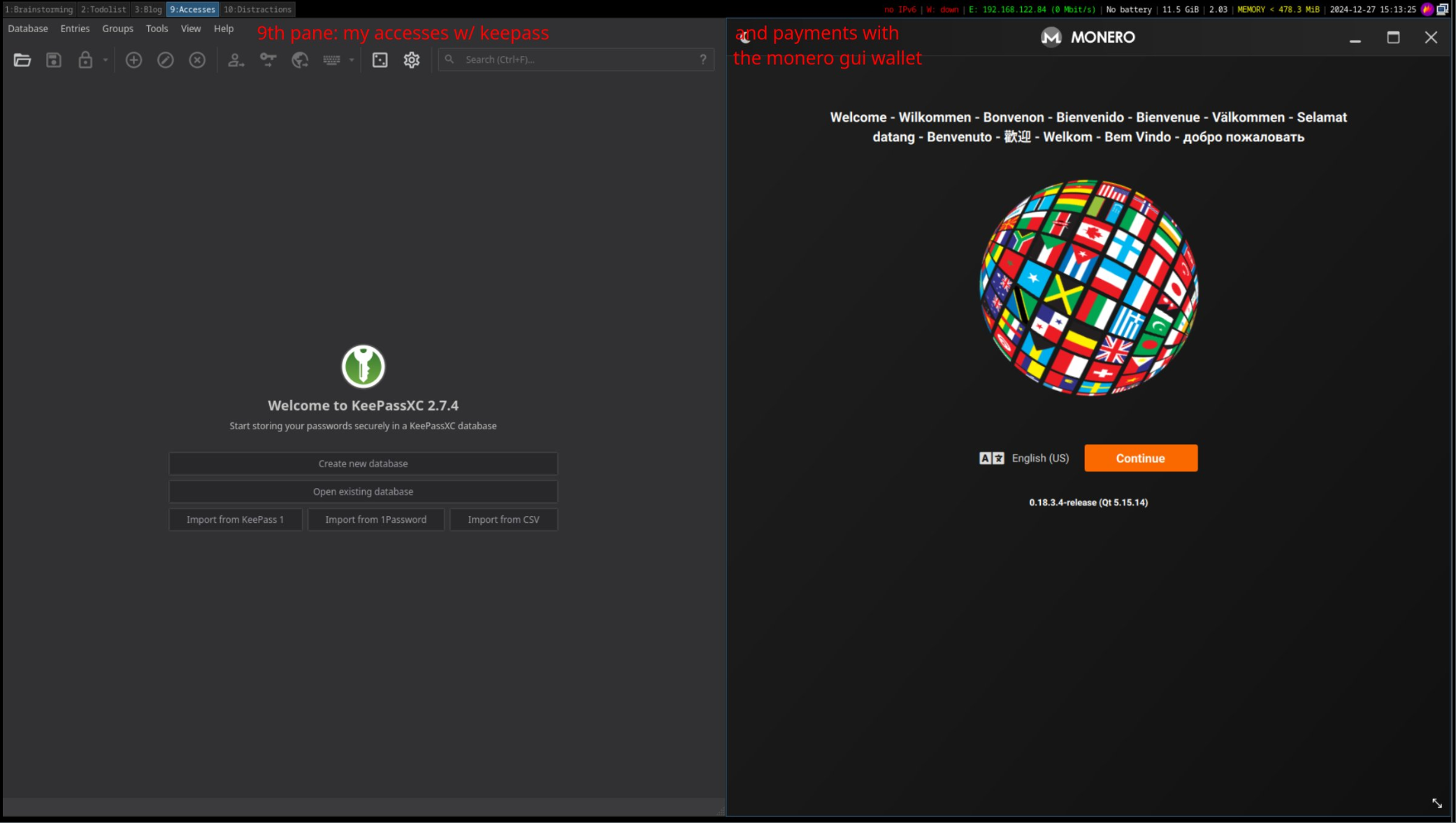Expand the arrow next to the lock icon
The image size is (1456, 823).
tap(106, 60)
